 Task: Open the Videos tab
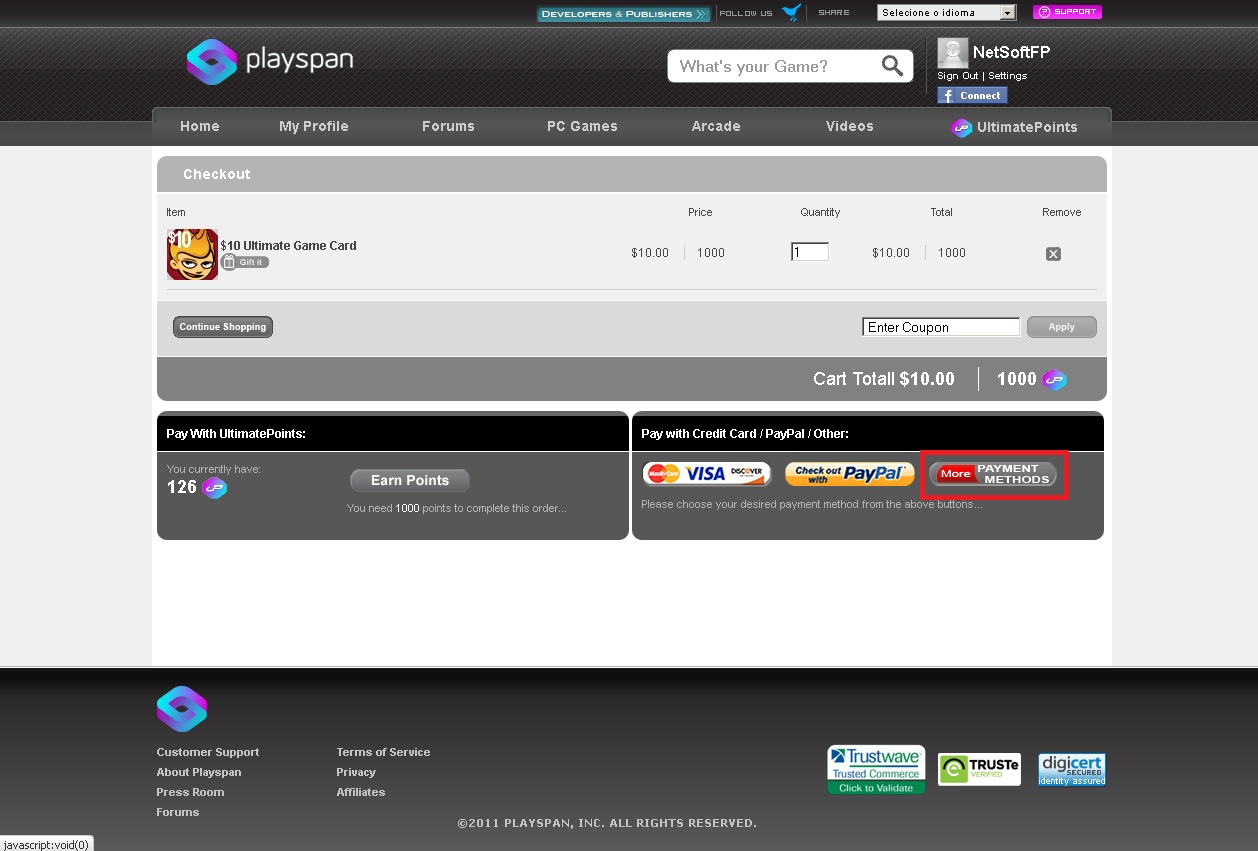(x=850, y=126)
